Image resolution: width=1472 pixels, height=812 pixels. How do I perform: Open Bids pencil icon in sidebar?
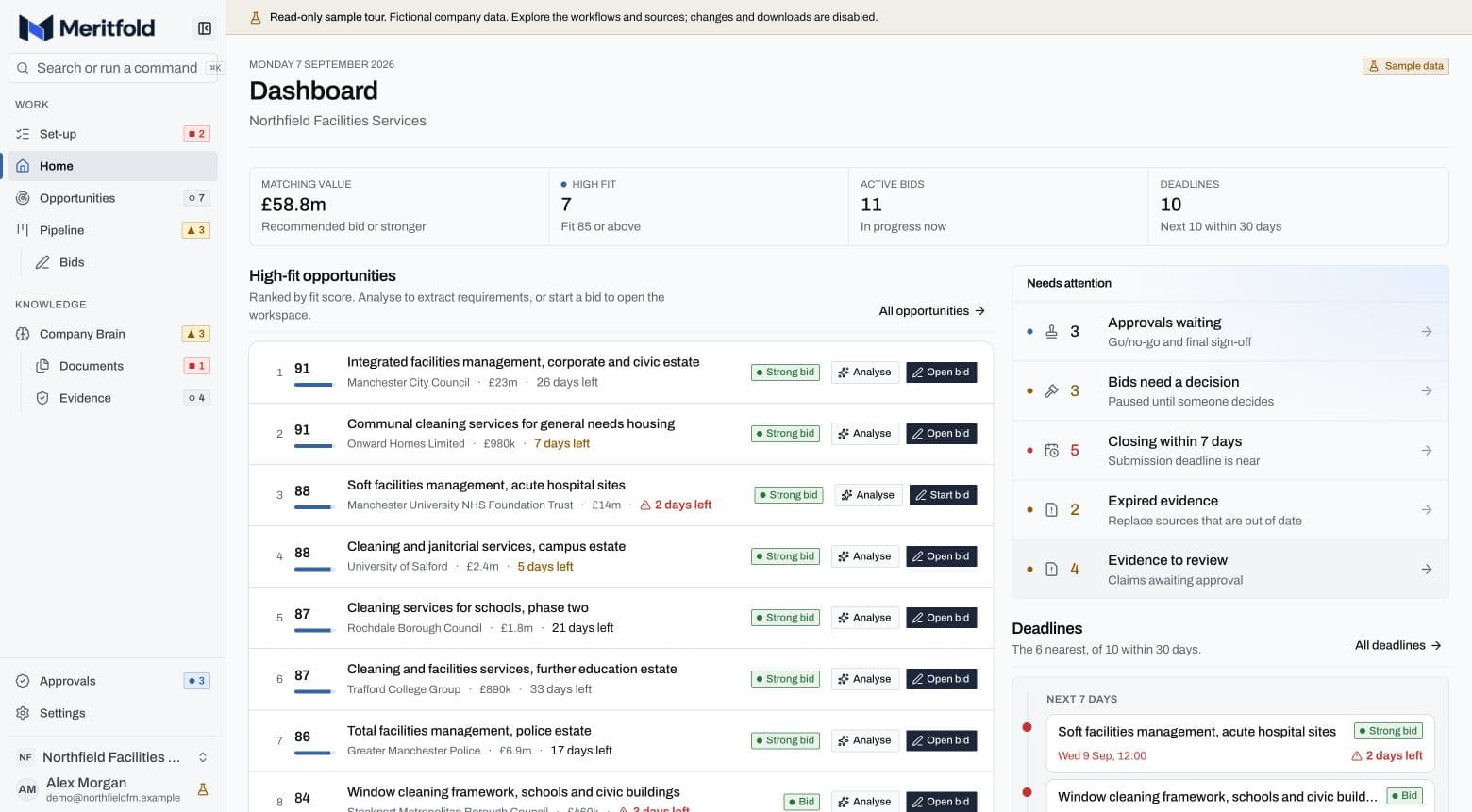(x=42, y=262)
